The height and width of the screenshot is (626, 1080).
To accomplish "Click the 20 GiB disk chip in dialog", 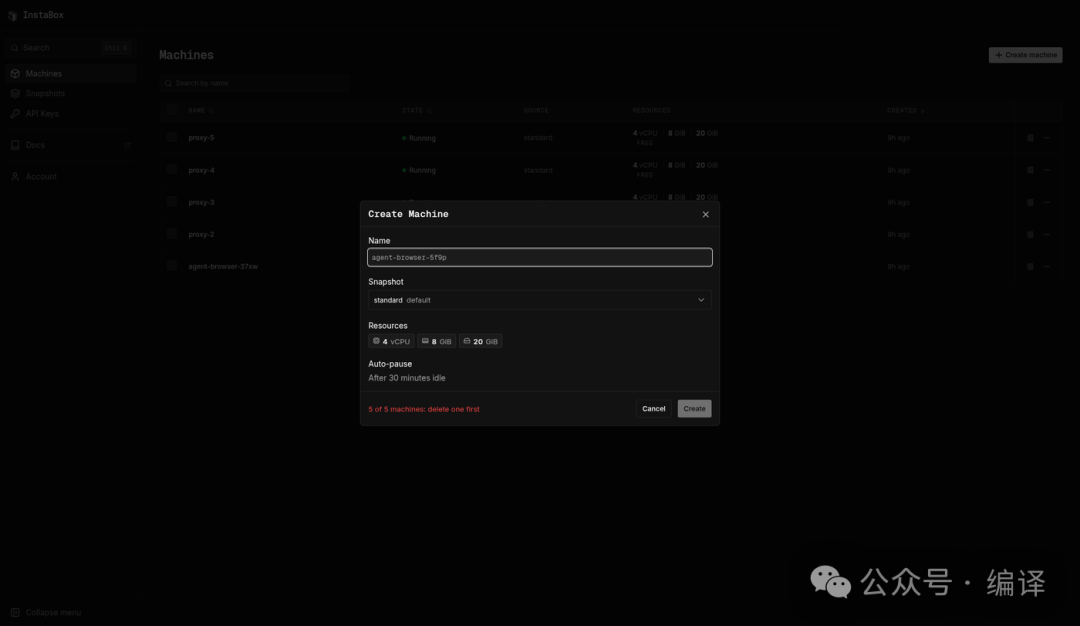I will (x=481, y=342).
